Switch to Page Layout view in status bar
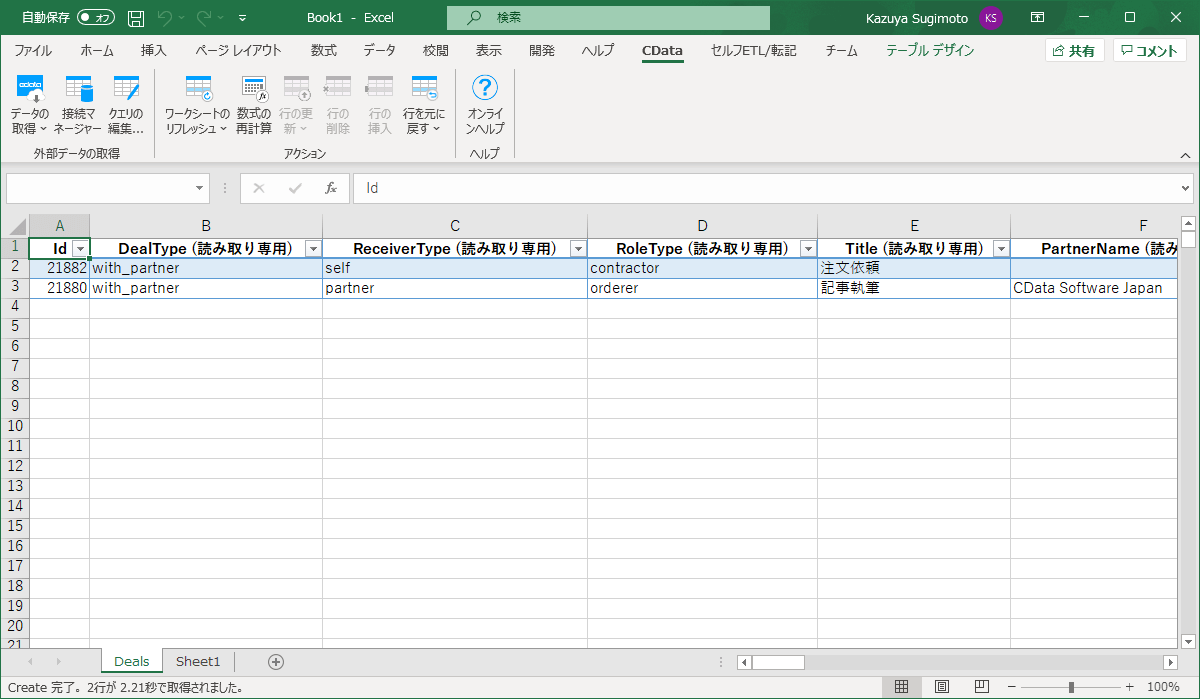1200x699 pixels. coord(941,687)
